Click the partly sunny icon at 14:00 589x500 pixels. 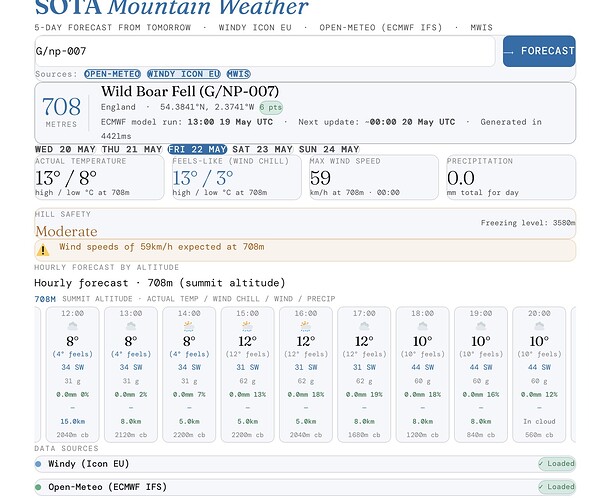pos(189,326)
